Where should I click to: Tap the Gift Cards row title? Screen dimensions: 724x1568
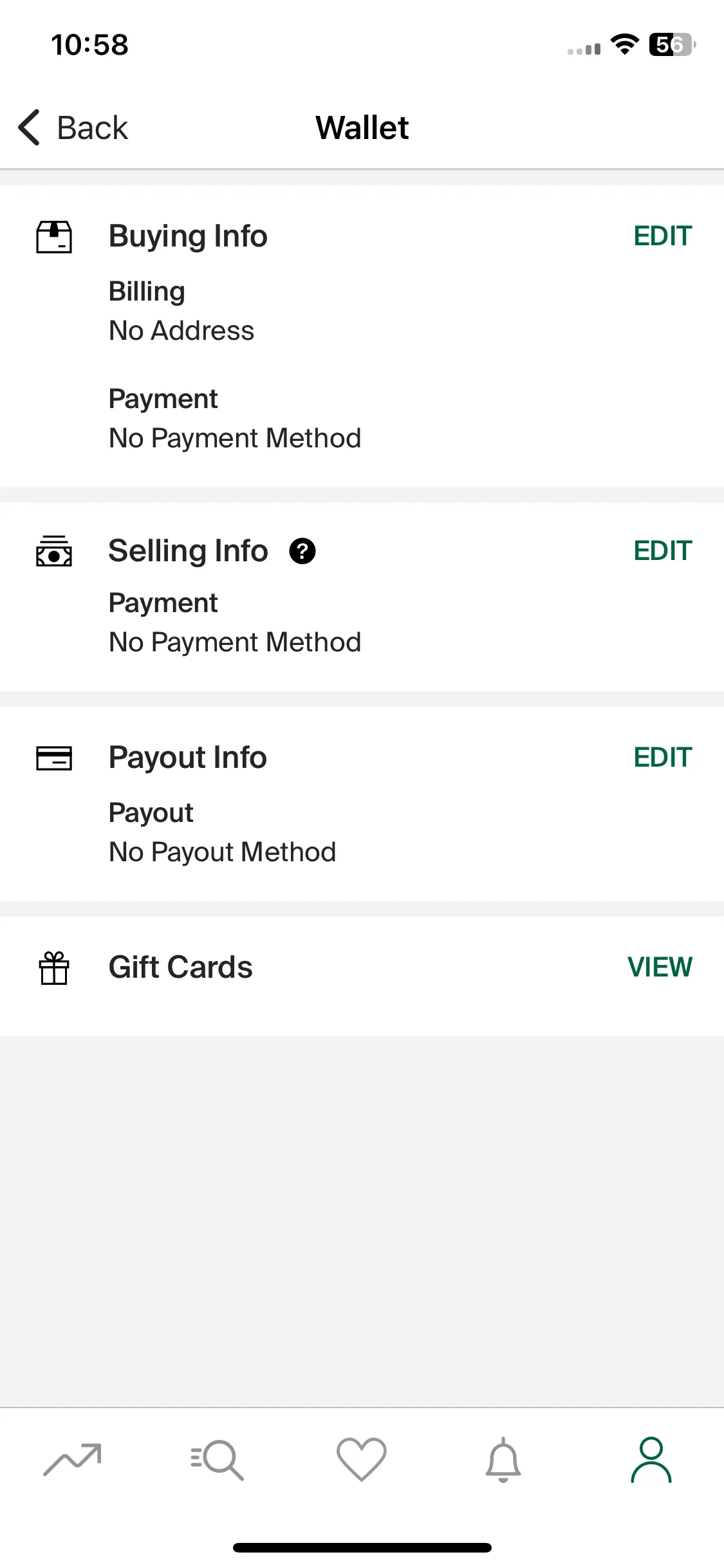pos(181,967)
